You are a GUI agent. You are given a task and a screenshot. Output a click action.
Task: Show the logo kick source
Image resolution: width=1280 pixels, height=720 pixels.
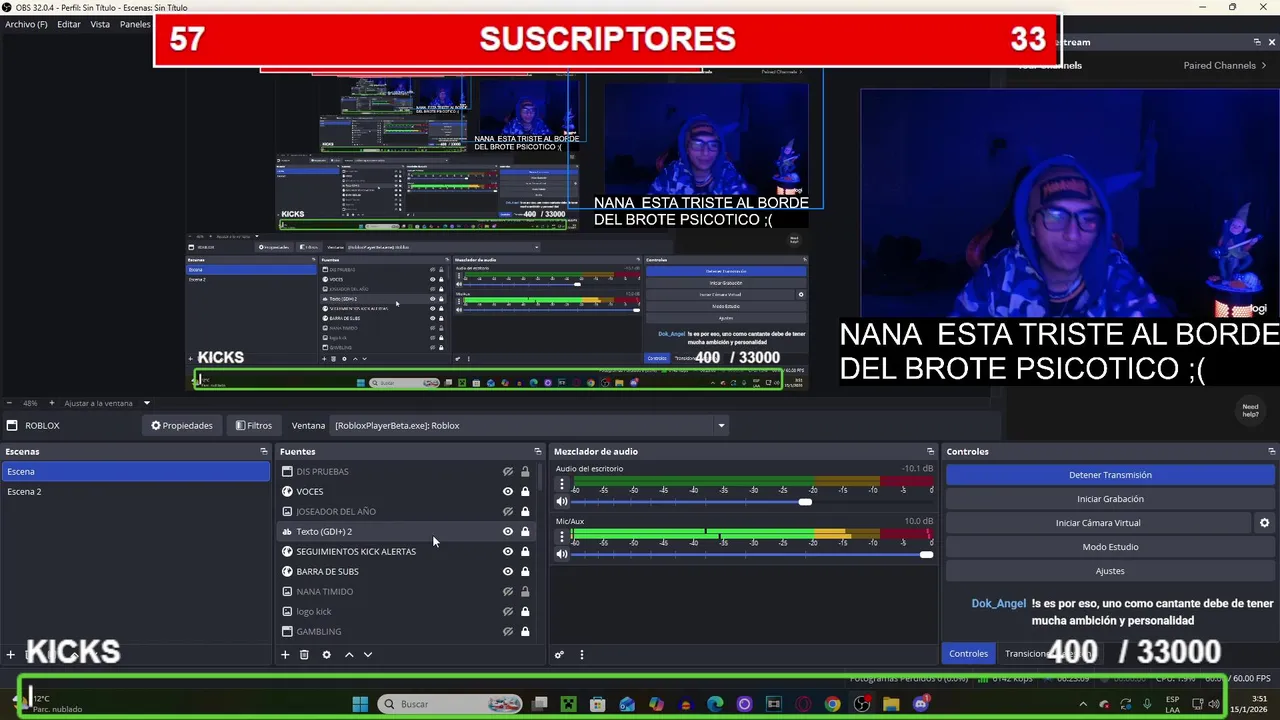tap(508, 612)
